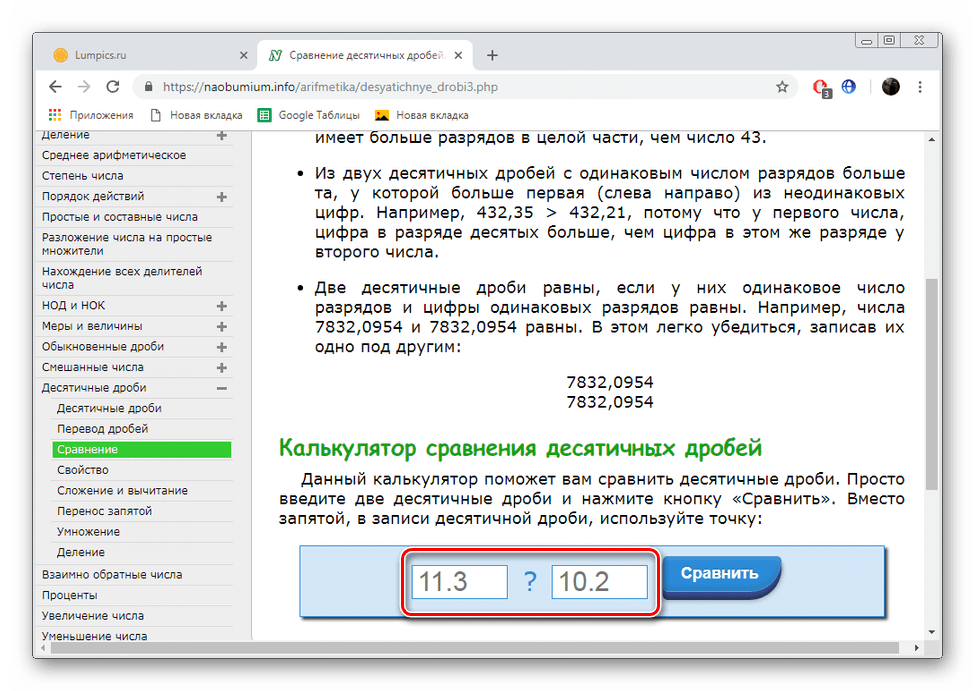View site security lock icon
This screenshot has height=691, width=975.
pyautogui.click(x=148, y=87)
